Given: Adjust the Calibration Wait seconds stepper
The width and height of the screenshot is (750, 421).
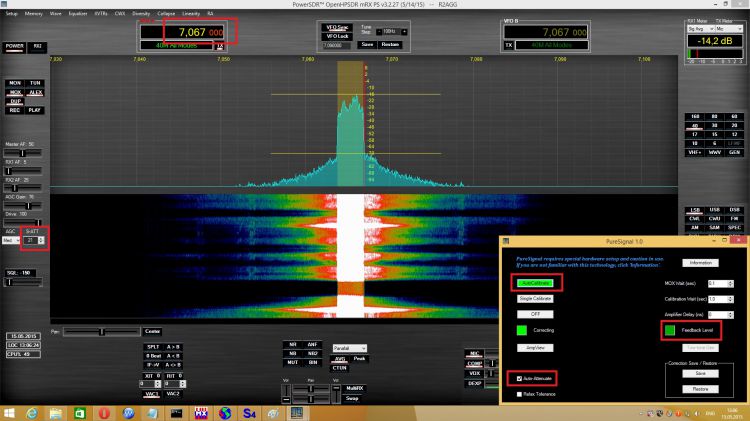Looking at the screenshot, I should (x=730, y=299).
